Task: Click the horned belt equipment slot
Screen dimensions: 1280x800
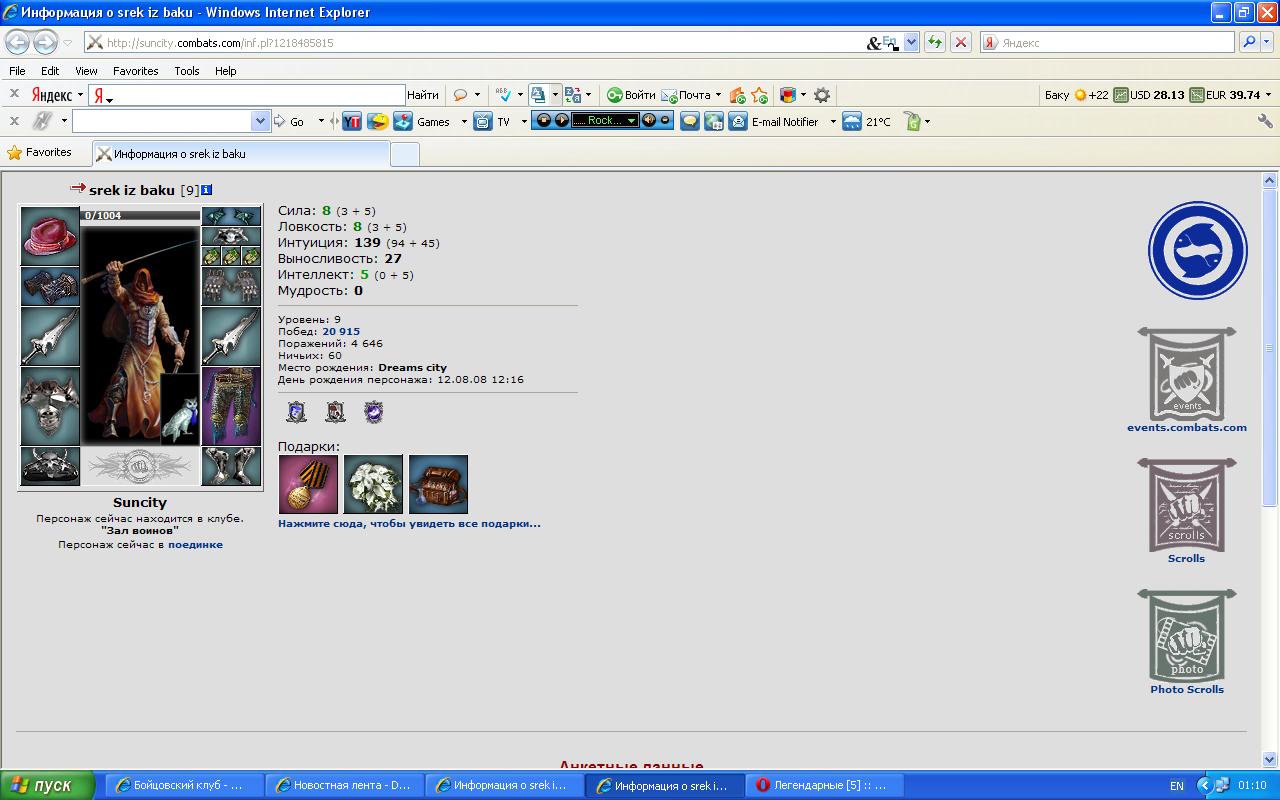Action: tap(50, 466)
